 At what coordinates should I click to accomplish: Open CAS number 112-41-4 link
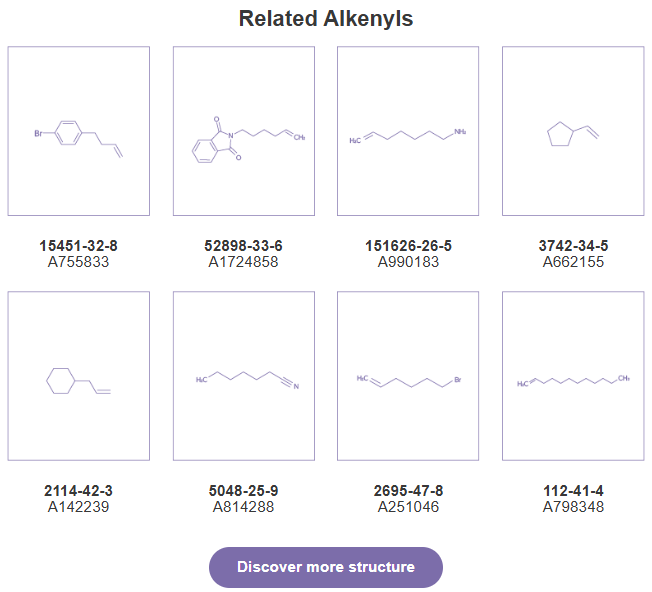[573, 491]
